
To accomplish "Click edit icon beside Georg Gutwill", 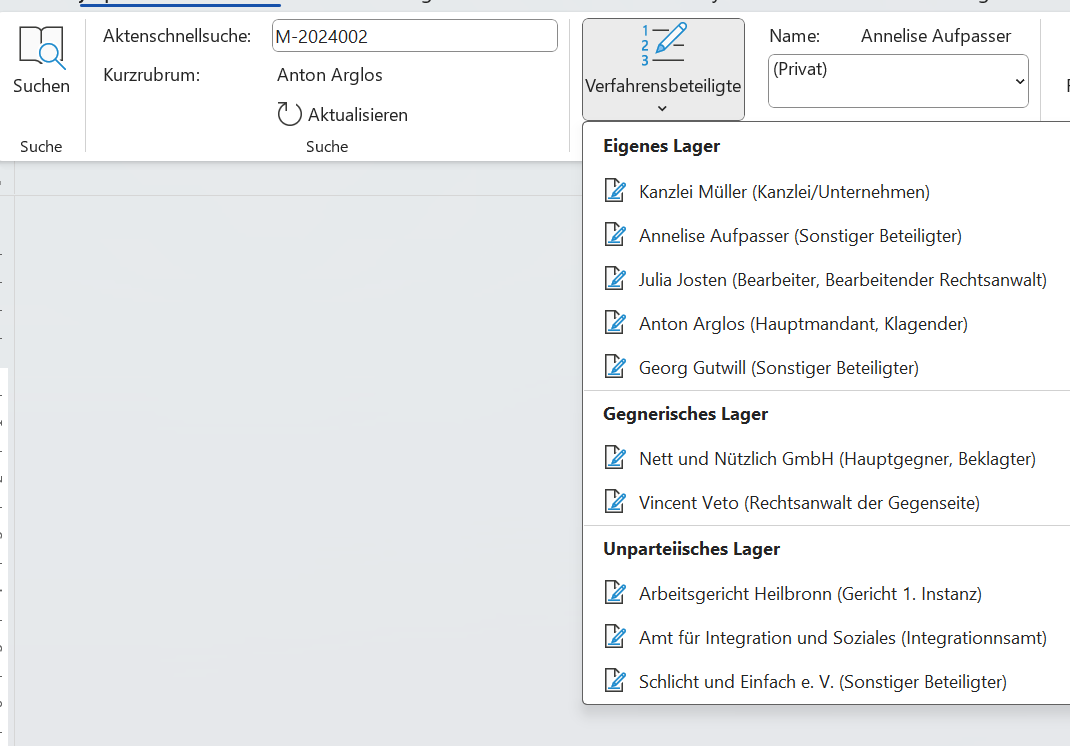I will pos(615,367).
